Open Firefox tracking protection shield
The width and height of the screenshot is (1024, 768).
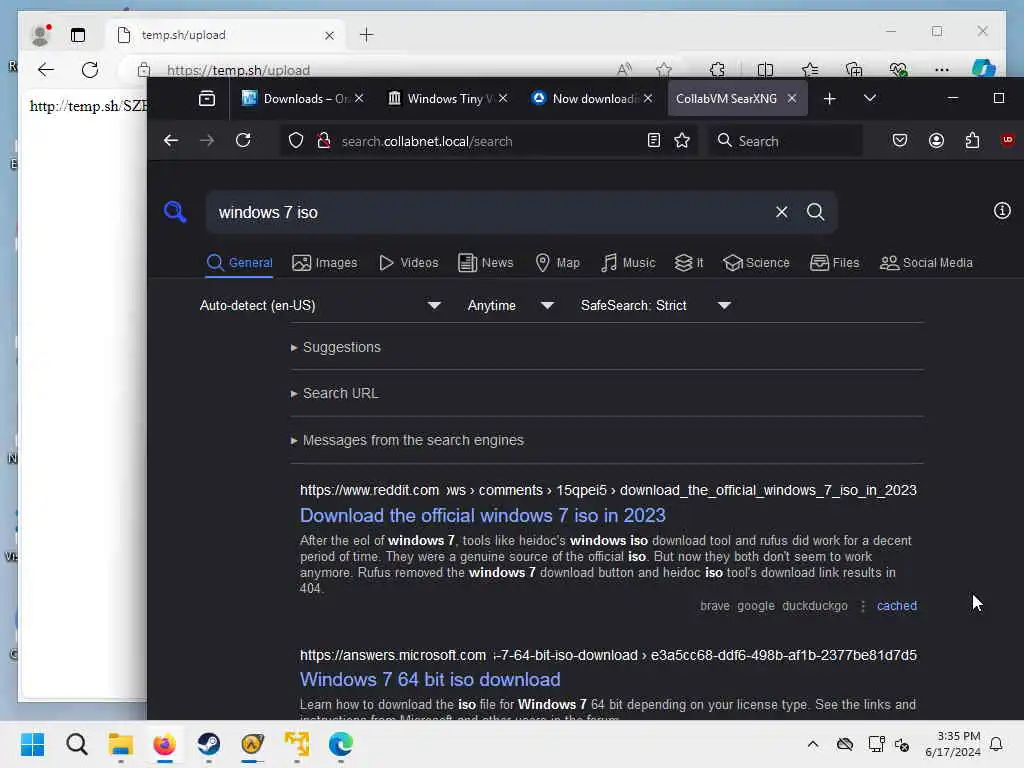pyautogui.click(x=296, y=141)
